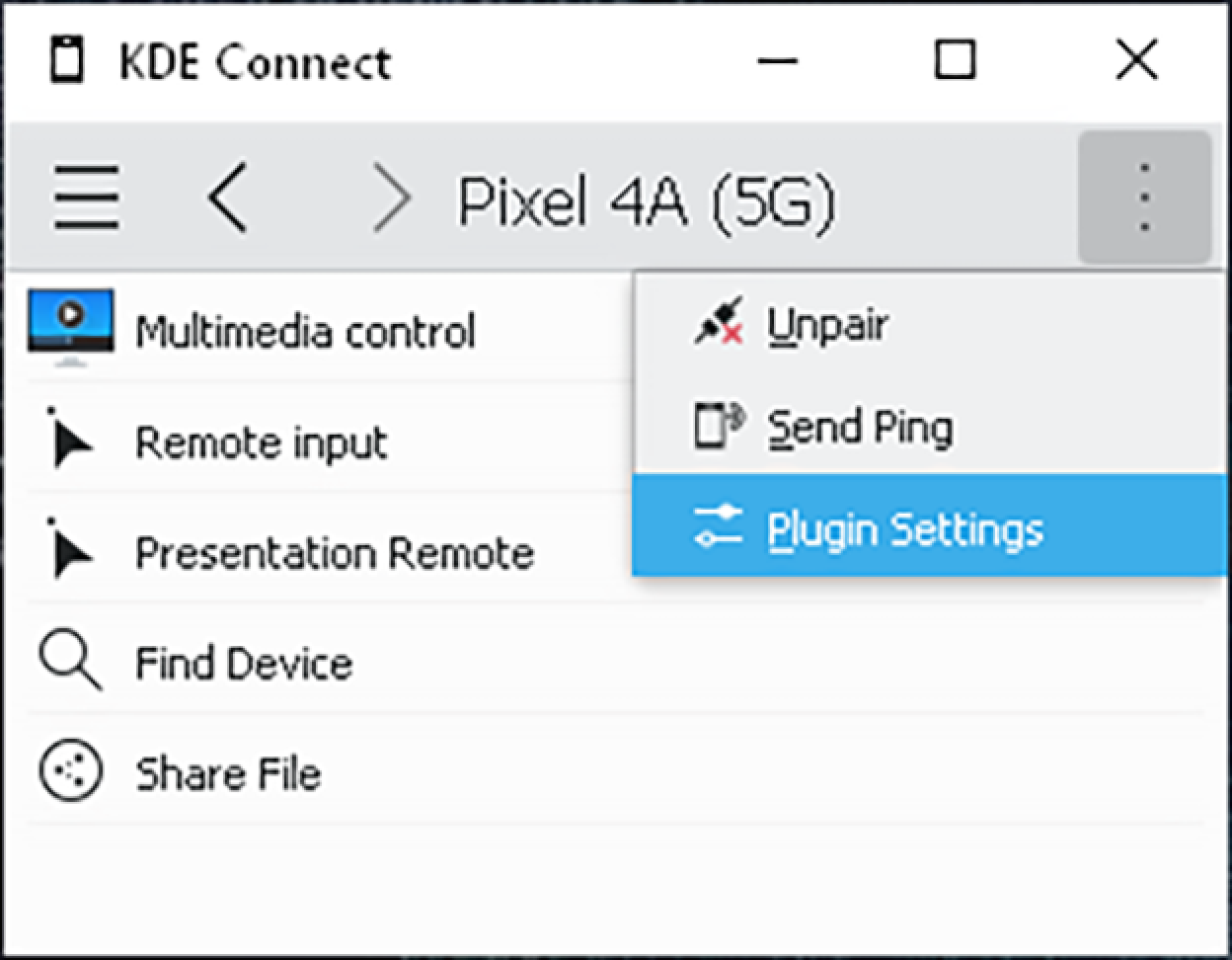Launch the Presentation Remote label

pyautogui.click(x=335, y=553)
